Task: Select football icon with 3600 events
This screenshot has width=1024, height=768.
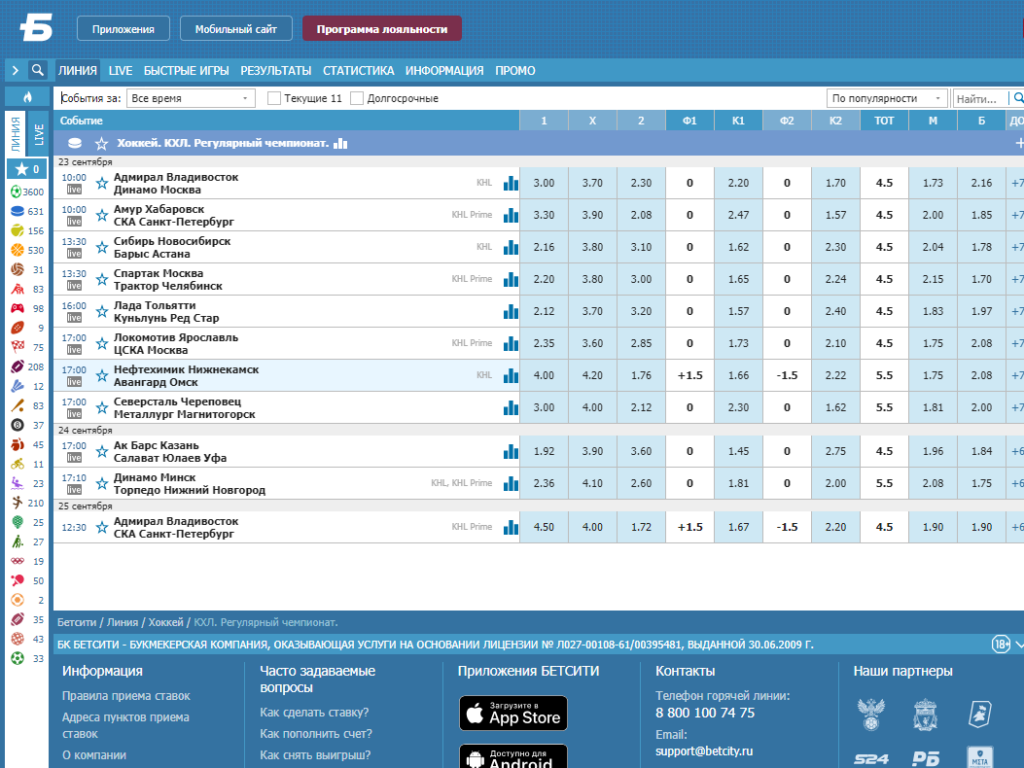Action: coord(17,191)
